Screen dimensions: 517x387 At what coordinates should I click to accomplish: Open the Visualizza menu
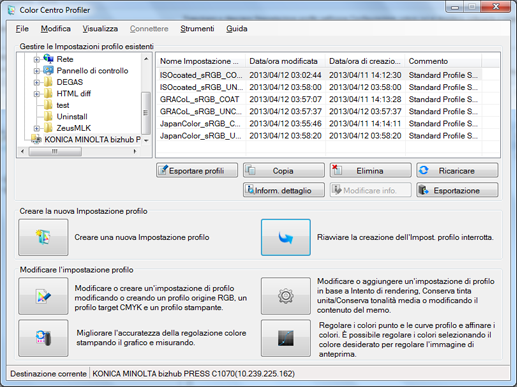click(x=100, y=29)
